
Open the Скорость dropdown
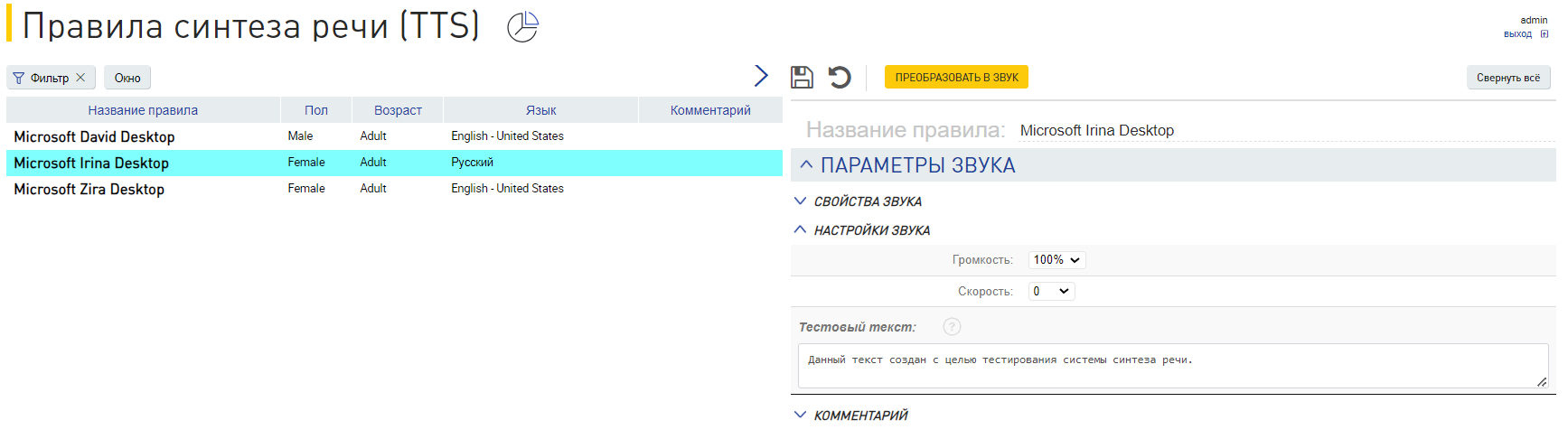click(1052, 291)
